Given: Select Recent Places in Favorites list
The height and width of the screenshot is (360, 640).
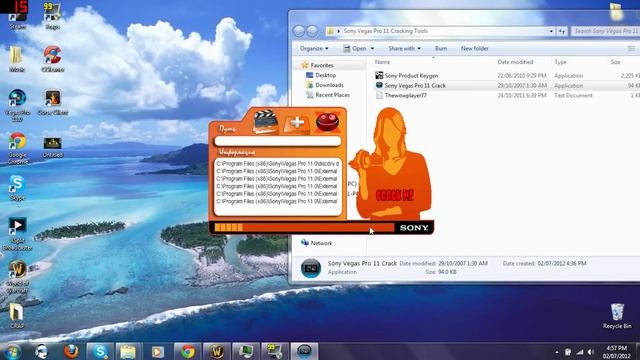Looking at the screenshot, I should (x=333, y=95).
